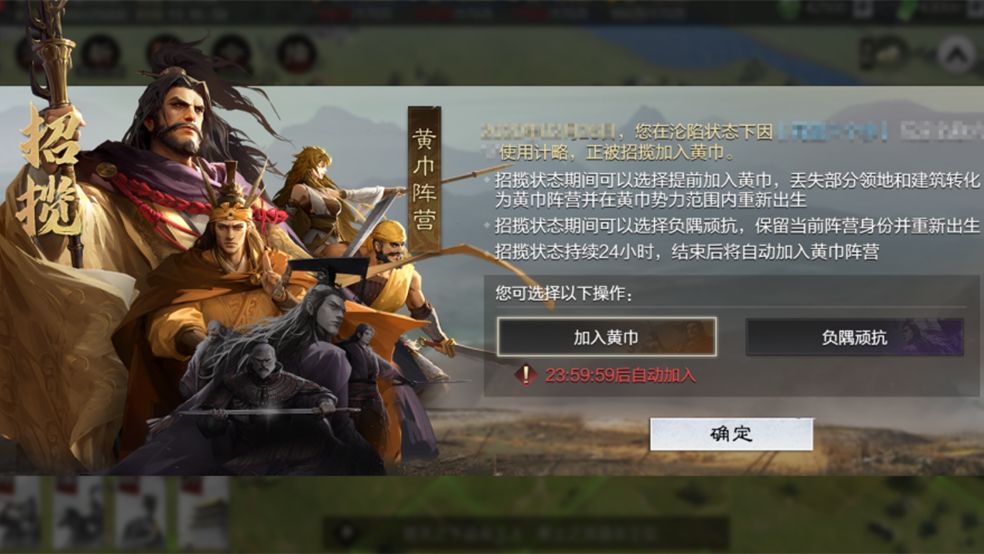Open the fourth troop card at bottom-left
This screenshot has height=554, width=984.
point(205,514)
